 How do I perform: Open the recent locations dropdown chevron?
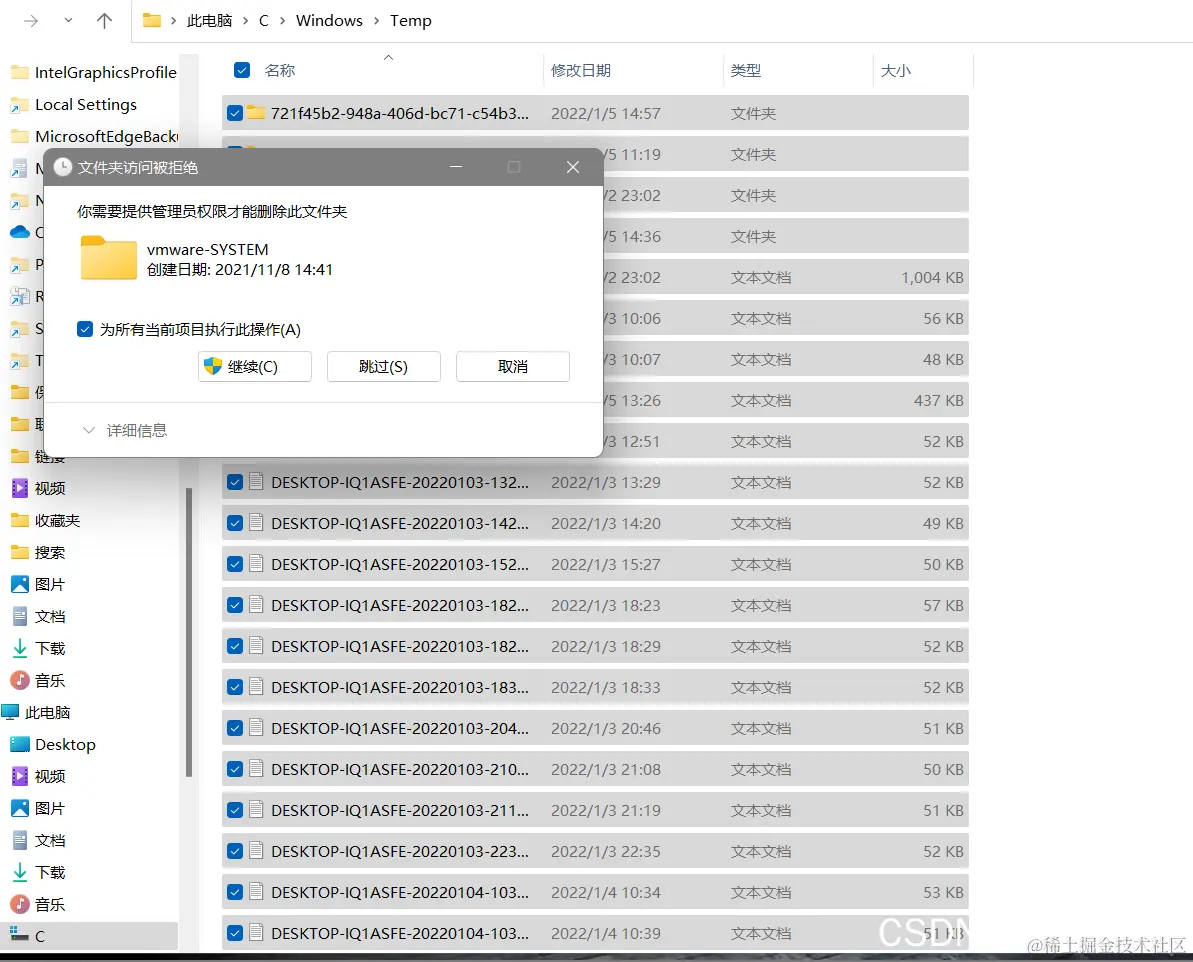coord(68,21)
